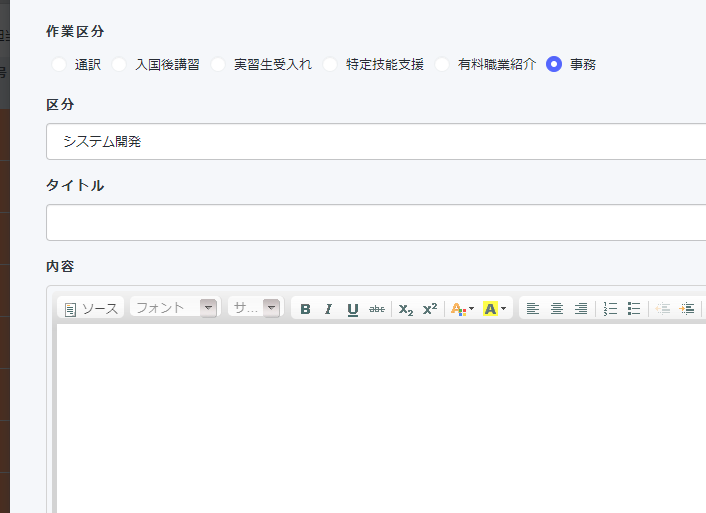Toggle bold formatting in editor toolbar
This screenshot has width=706, height=513.
(305, 309)
